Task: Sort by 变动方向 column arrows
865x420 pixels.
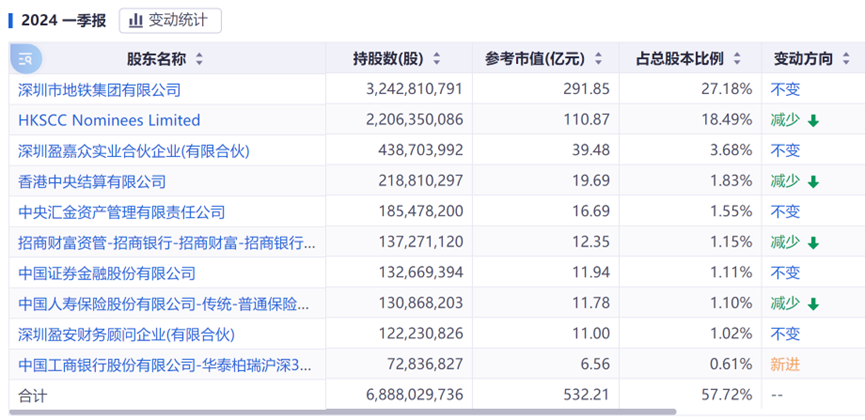Action: pyautogui.click(x=846, y=59)
